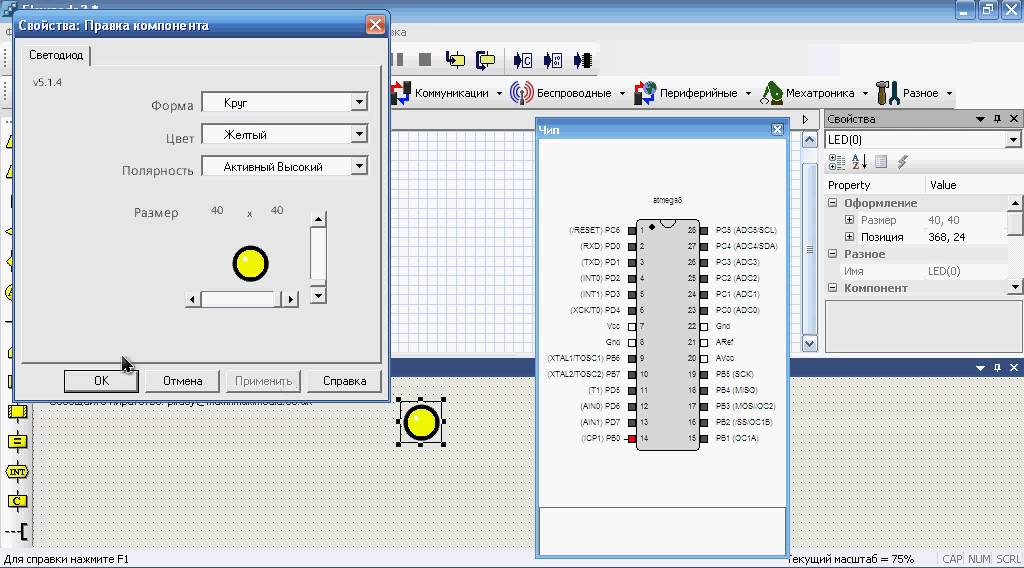Open the Полярность polarity dropdown
The height and width of the screenshot is (568, 1024).
coord(359,167)
